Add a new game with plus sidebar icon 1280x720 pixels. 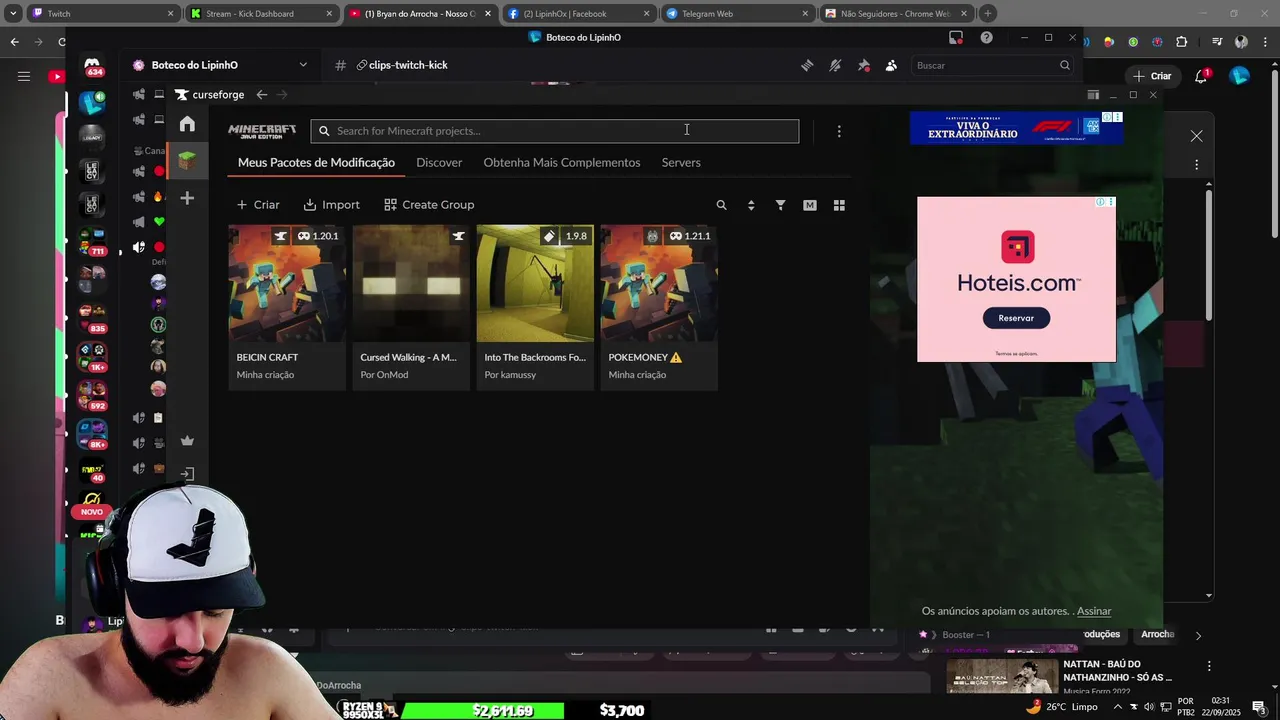tap(187, 198)
